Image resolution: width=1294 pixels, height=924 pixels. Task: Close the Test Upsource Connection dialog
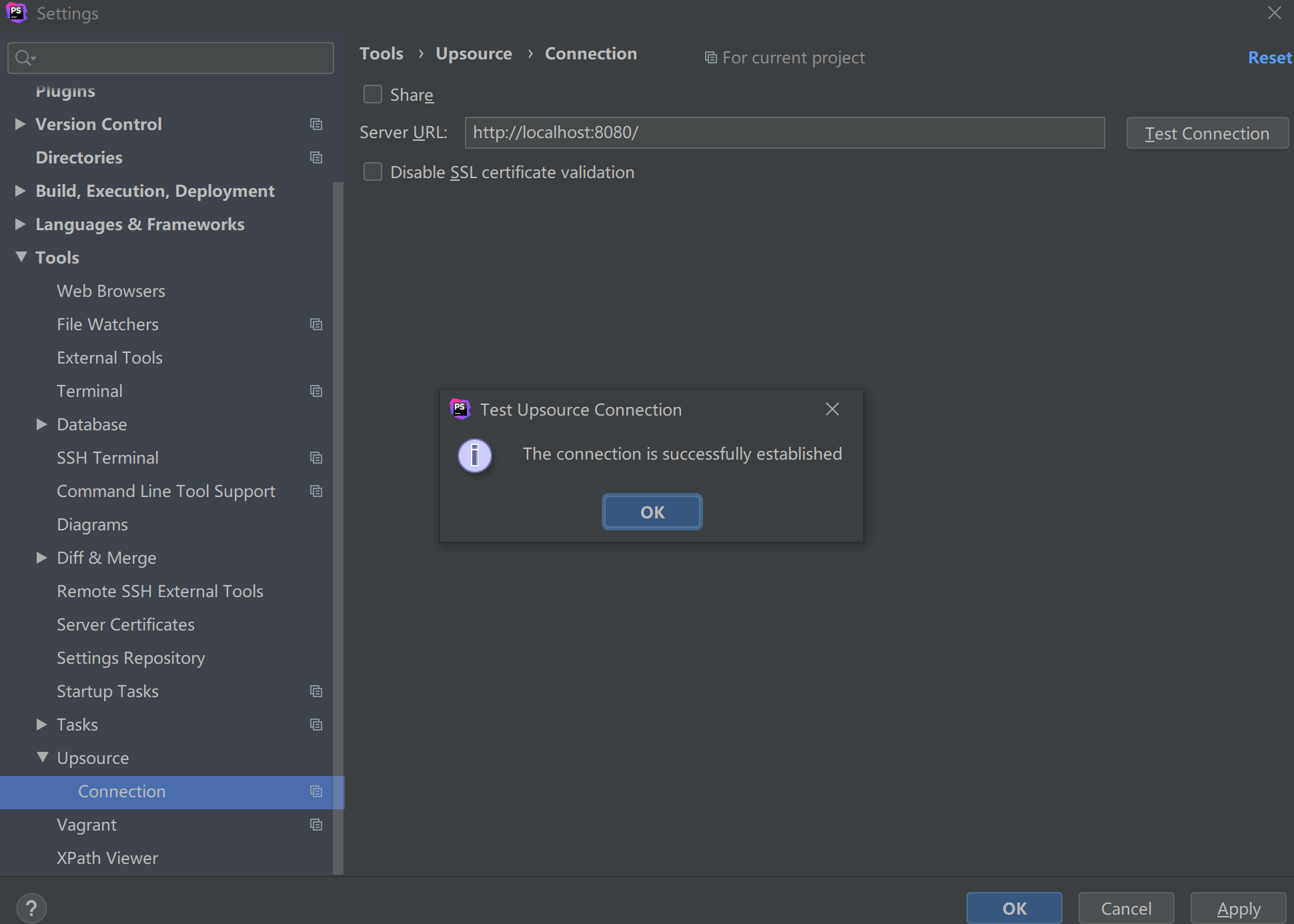tap(832, 409)
